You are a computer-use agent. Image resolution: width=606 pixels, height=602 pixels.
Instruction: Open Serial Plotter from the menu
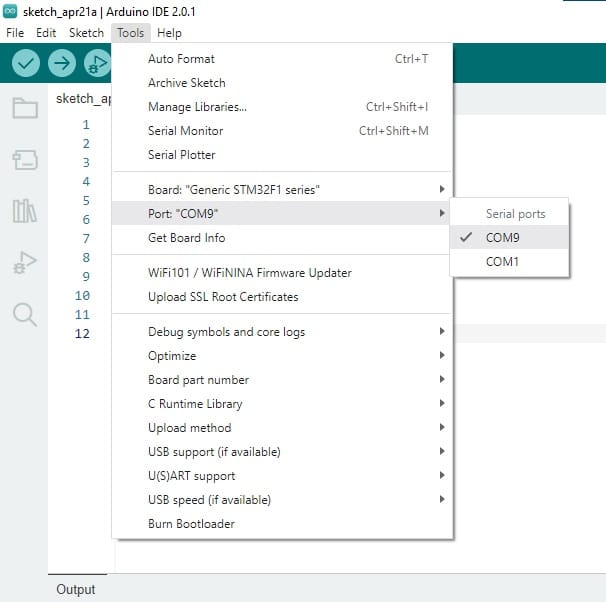coord(282,155)
